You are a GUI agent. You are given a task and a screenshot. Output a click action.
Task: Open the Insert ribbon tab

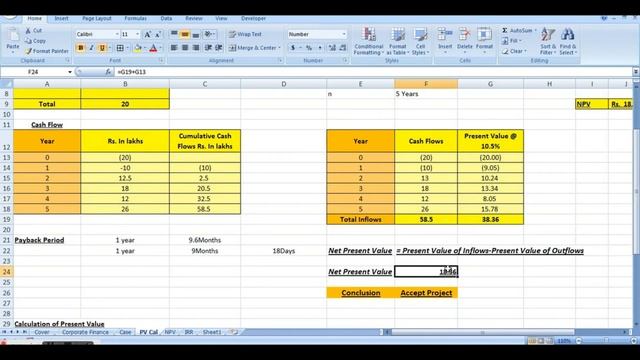61,18
